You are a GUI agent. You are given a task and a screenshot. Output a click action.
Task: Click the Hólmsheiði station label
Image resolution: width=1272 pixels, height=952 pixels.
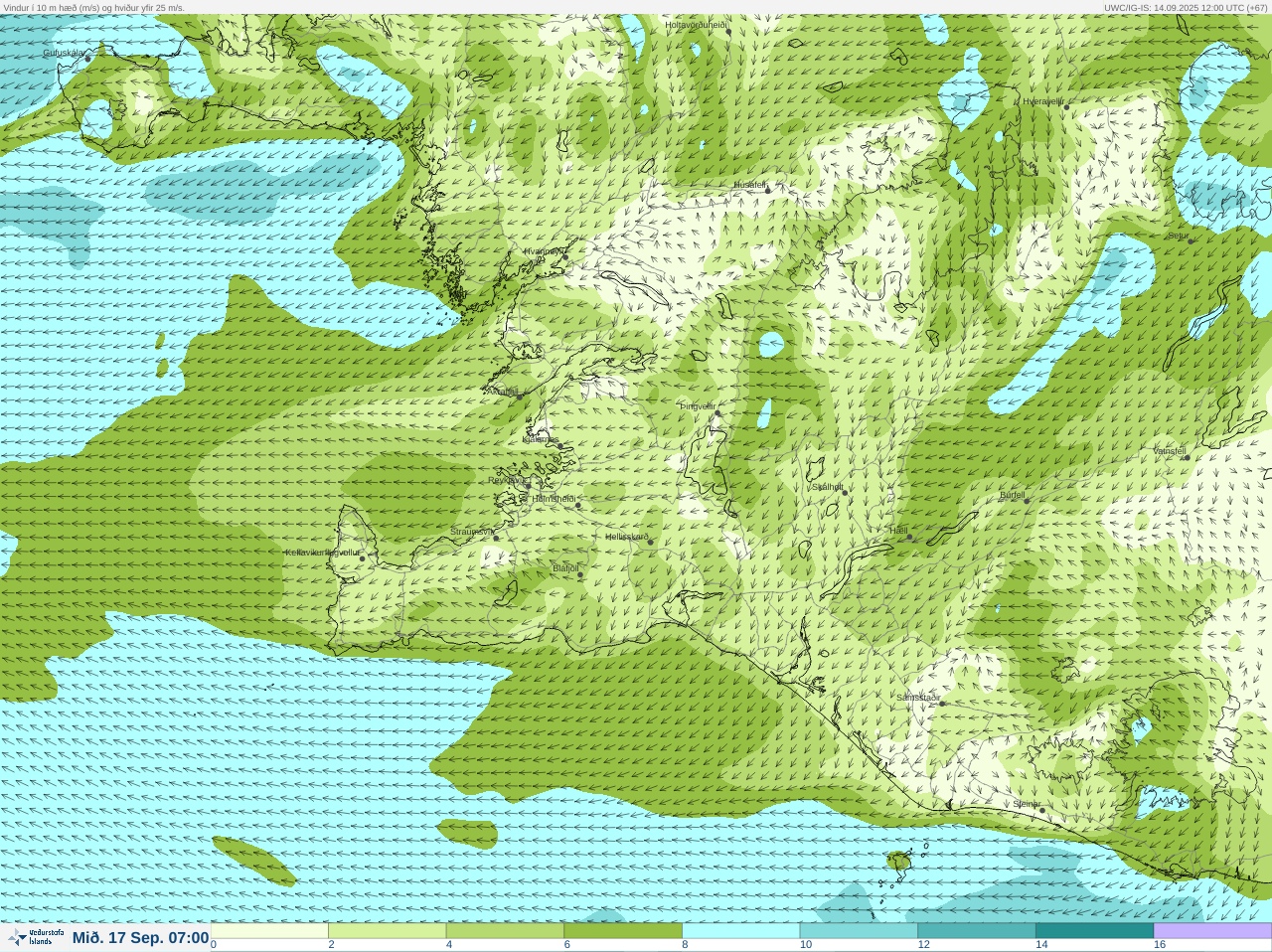[x=555, y=499]
